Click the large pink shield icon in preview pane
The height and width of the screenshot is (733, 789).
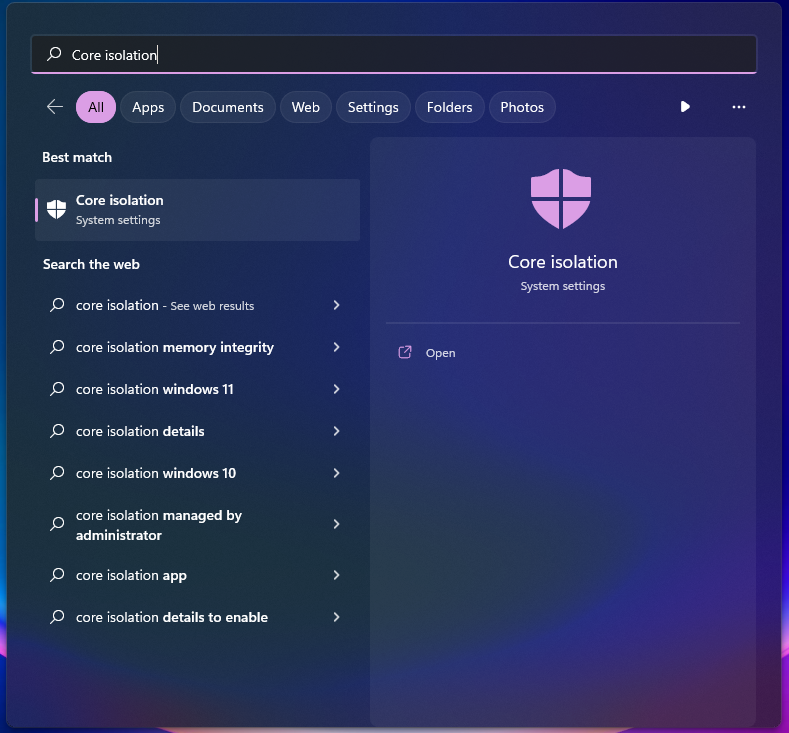pos(561,199)
